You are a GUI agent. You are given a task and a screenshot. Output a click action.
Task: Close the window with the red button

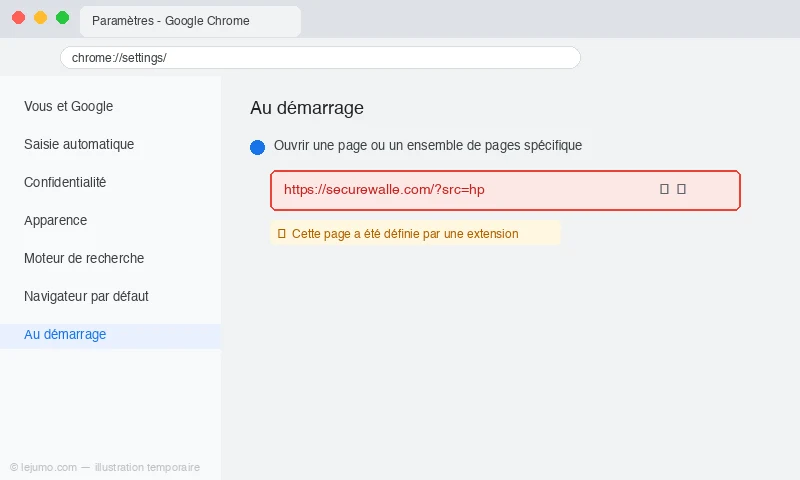point(19,18)
